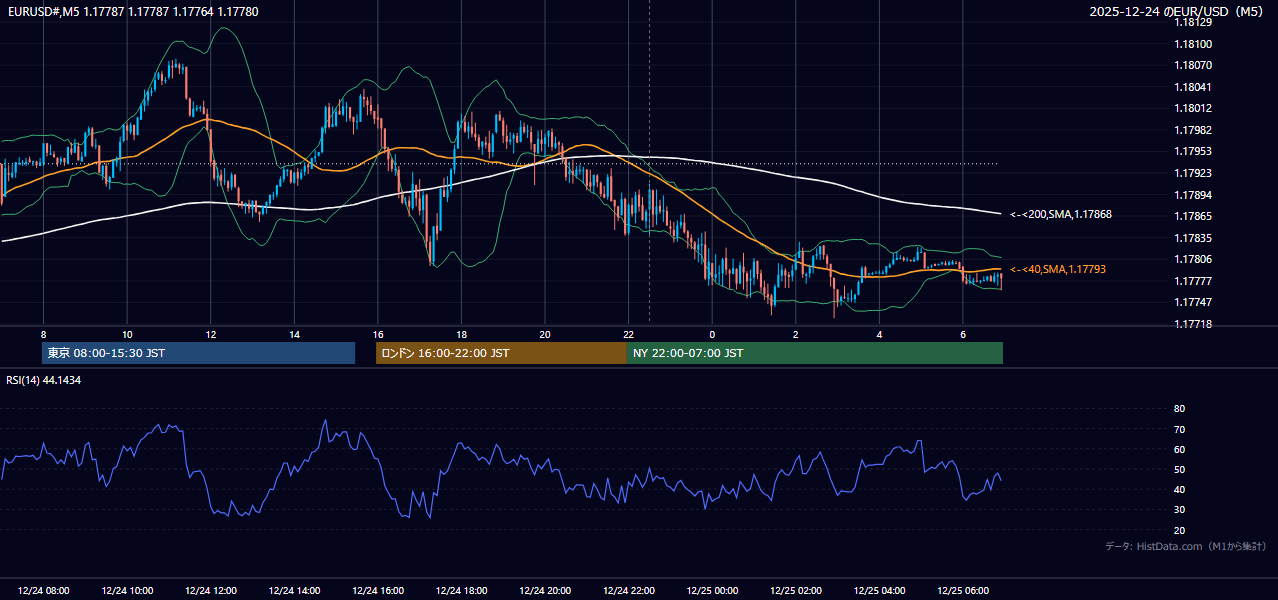Click the RSI axis level 80
Image resolution: width=1278 pixels, height=600 pixels.
click(1179, 409)
